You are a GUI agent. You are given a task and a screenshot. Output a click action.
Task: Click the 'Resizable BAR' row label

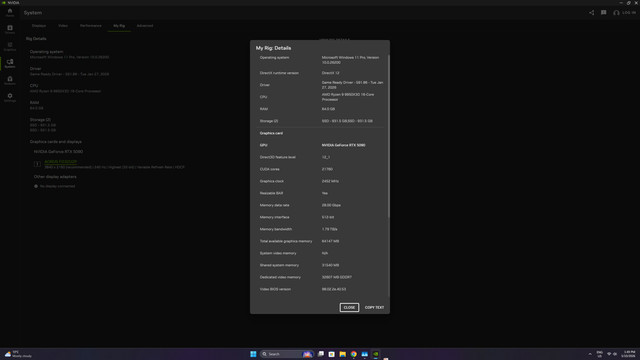click(271, 193)
